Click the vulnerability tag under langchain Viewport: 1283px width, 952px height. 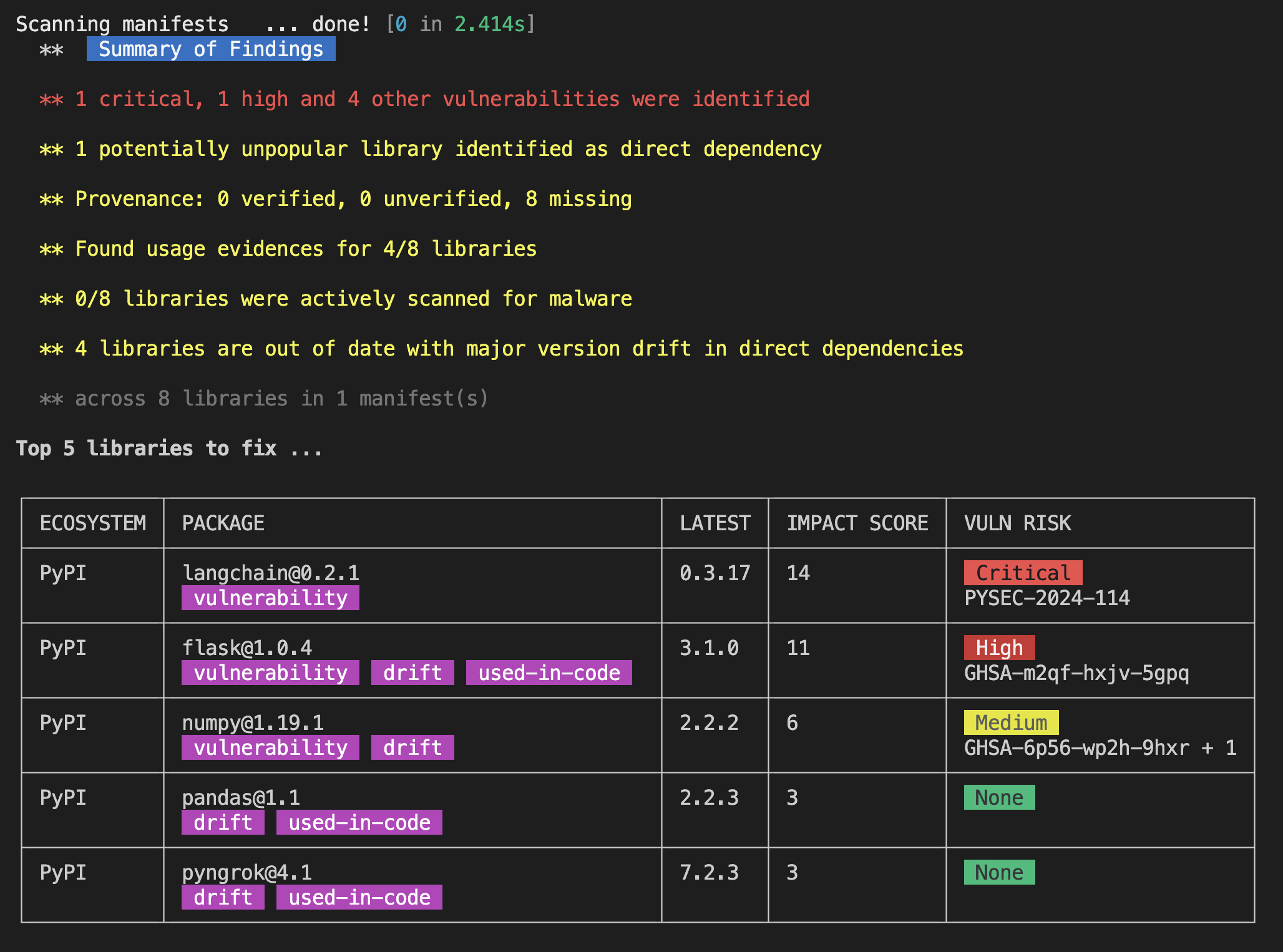point(270,598)
